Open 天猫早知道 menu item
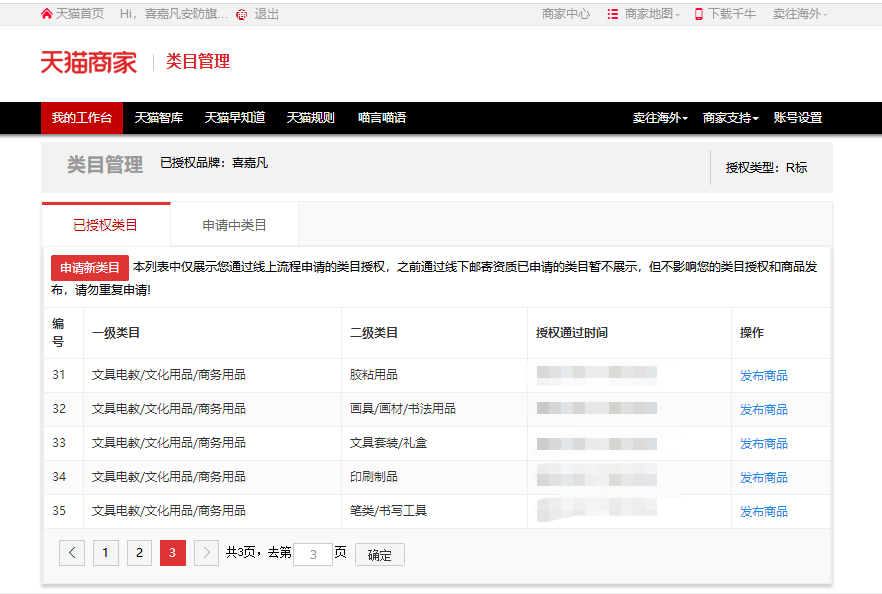 point(235,118)
